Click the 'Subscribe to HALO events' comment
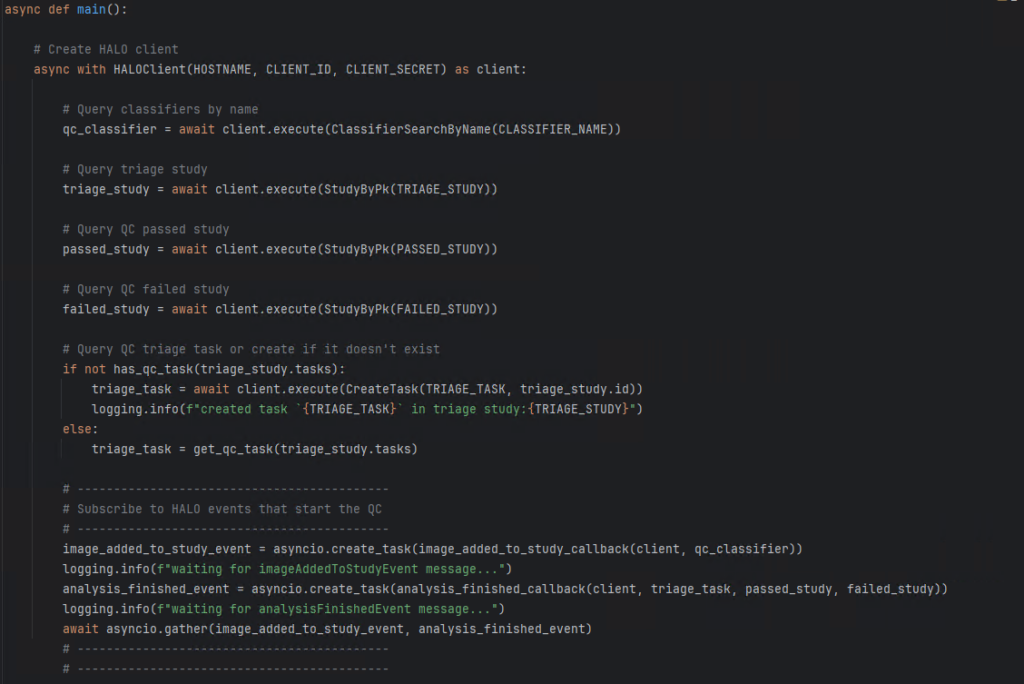Viewport: 1024px width, 684px height. coord(221,509)
